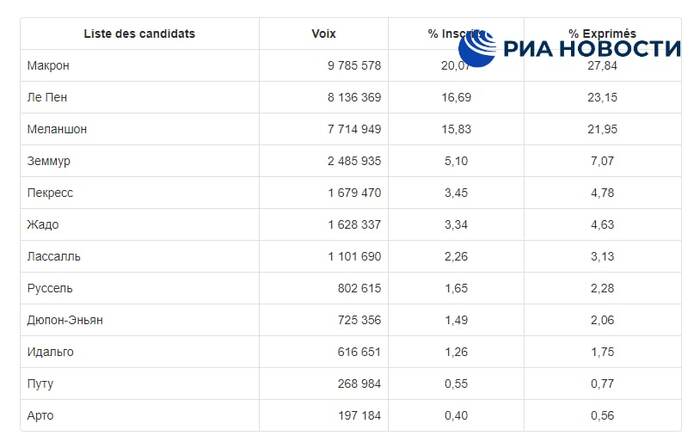Click the Жадо vote count 1 628 337

(x=346, y=225)
